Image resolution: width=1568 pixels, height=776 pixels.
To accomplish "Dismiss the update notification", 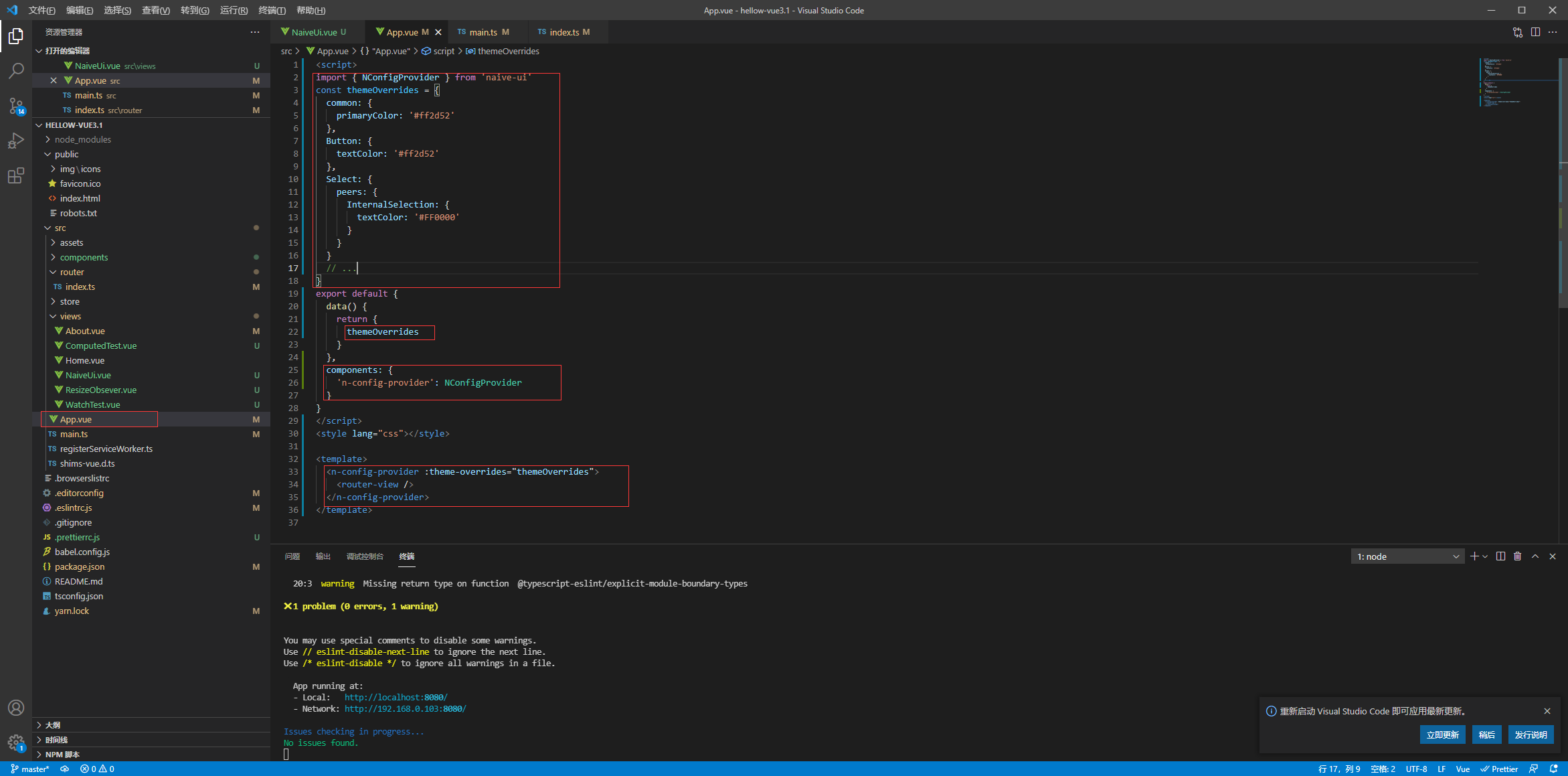I will 1547,711.
